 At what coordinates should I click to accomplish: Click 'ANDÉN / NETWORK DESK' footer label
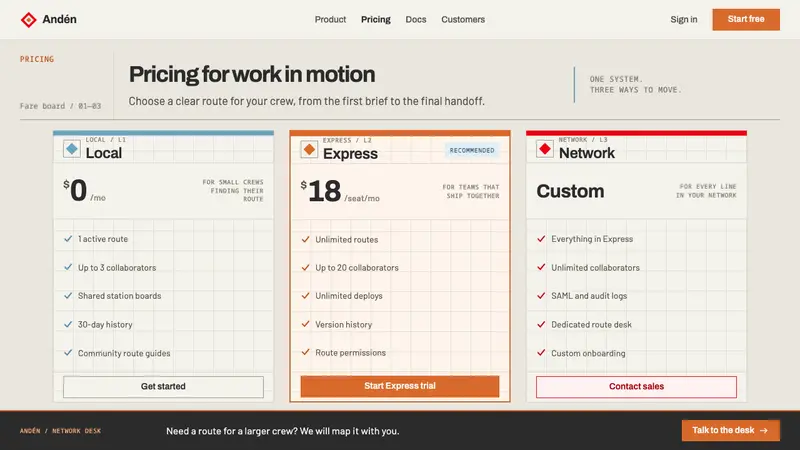pos(61,431)
